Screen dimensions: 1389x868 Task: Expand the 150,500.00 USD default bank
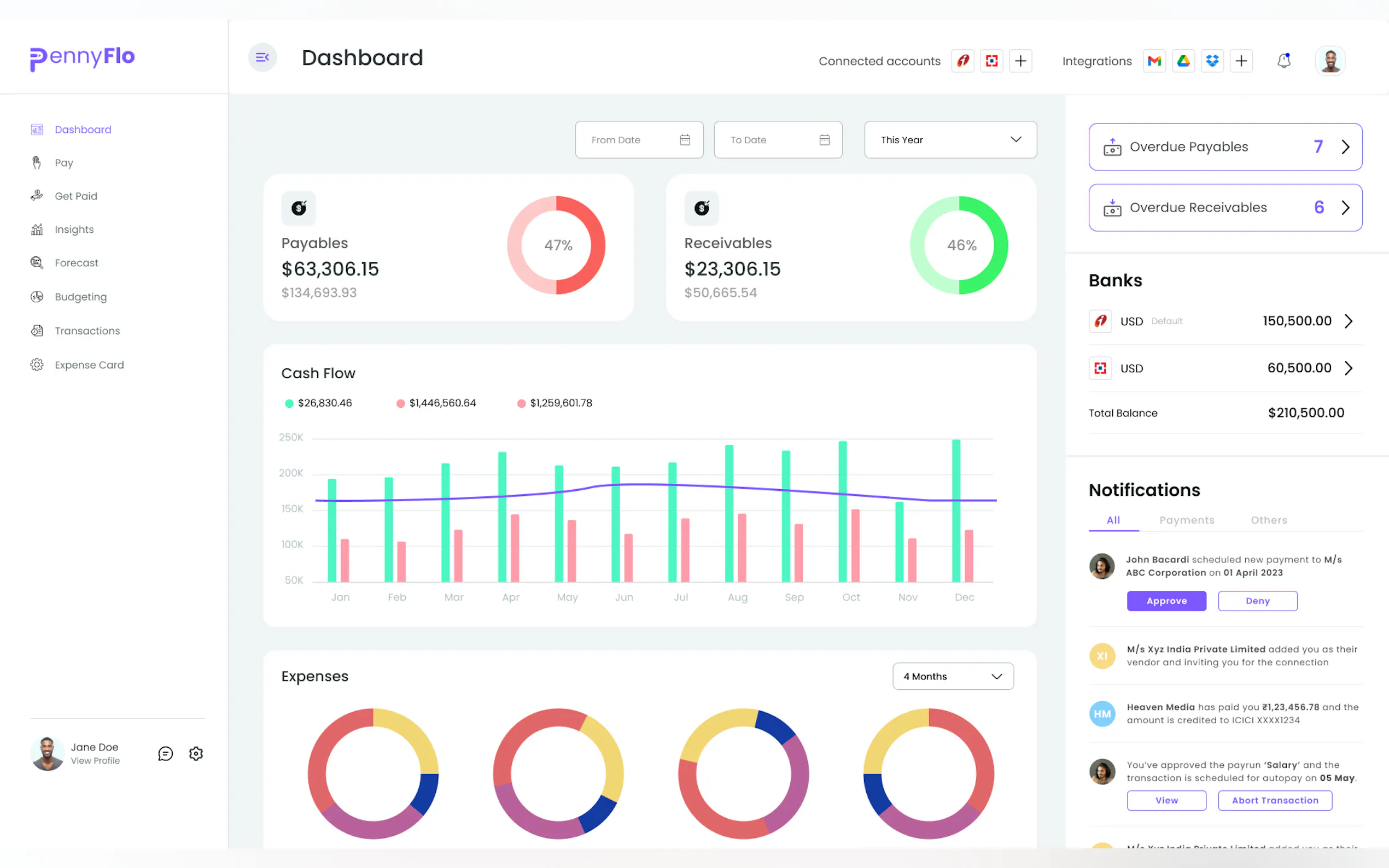1348,321
